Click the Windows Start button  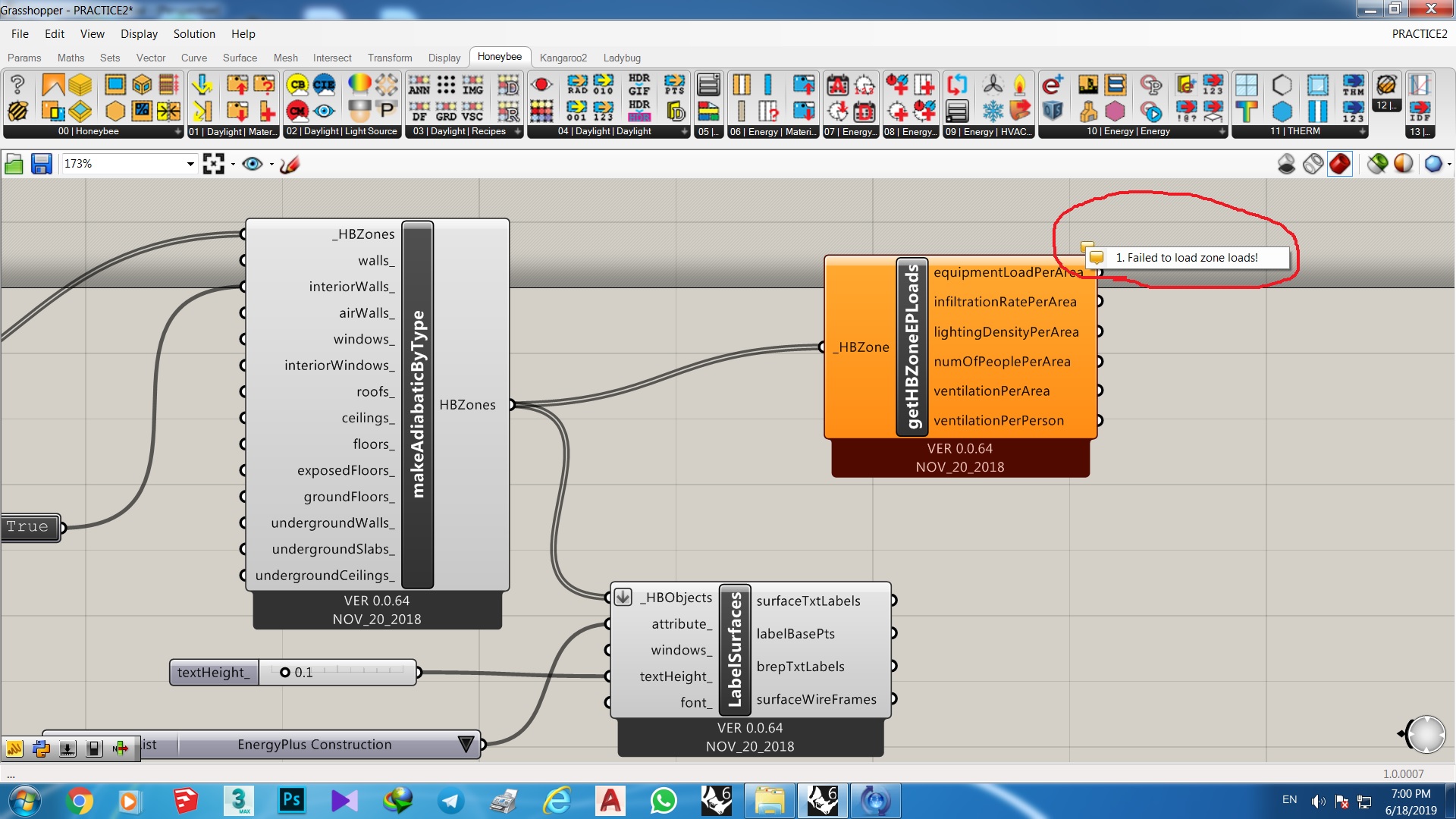coord(24,801)
